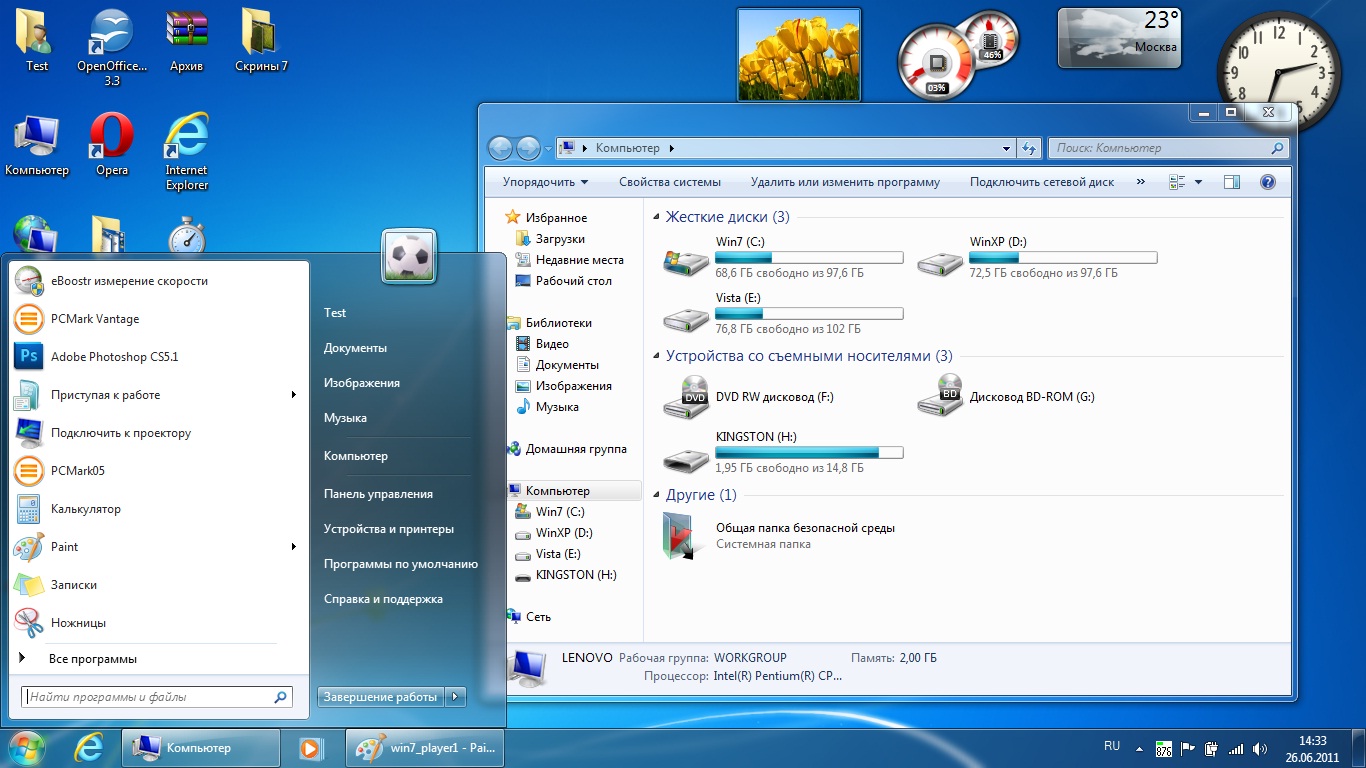This screenshot has height=768, width=1366.
Task: Click the Start menu user picture
Action: click(408, 257)
